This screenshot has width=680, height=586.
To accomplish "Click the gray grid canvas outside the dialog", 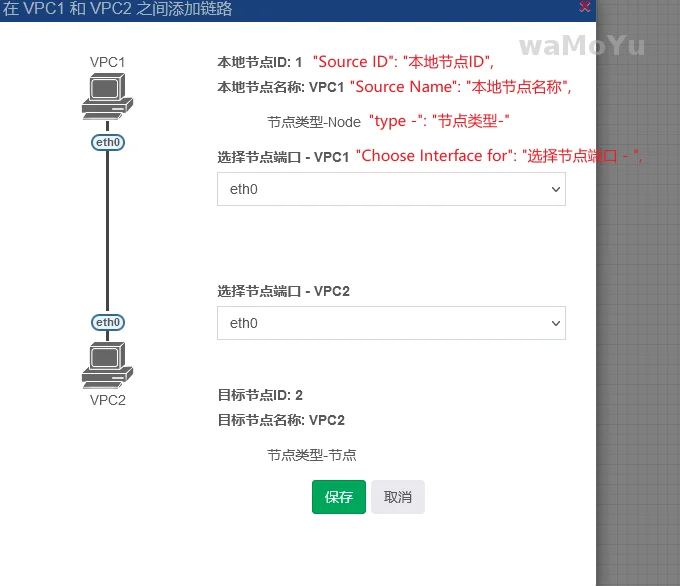I will pos(640,300).
